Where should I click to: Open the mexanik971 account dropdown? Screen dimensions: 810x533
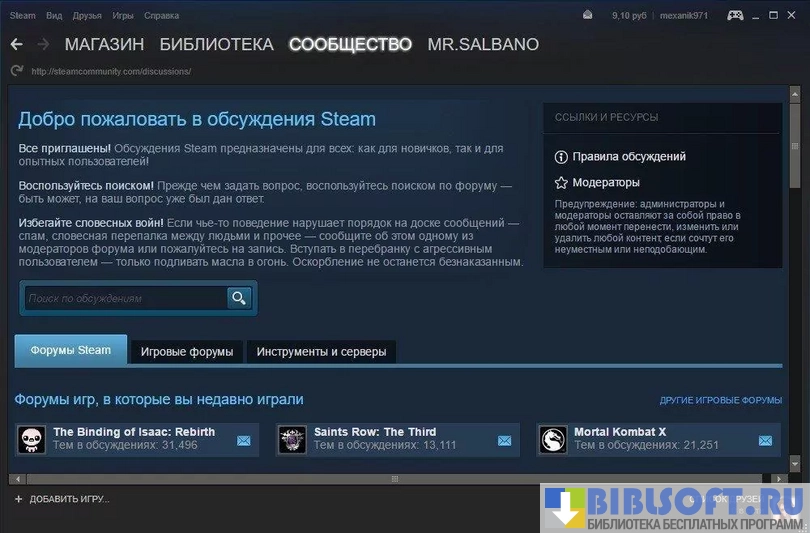pyautogui.click(x=684, y=15)
